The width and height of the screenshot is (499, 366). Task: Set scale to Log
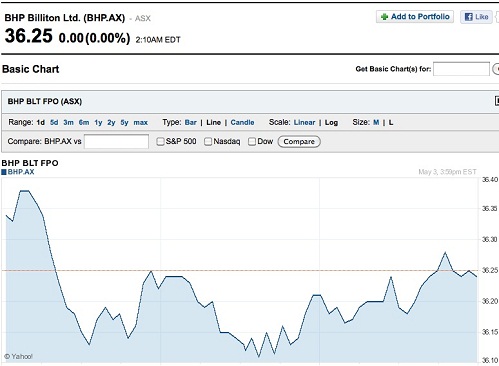click(x=331, y=122)
